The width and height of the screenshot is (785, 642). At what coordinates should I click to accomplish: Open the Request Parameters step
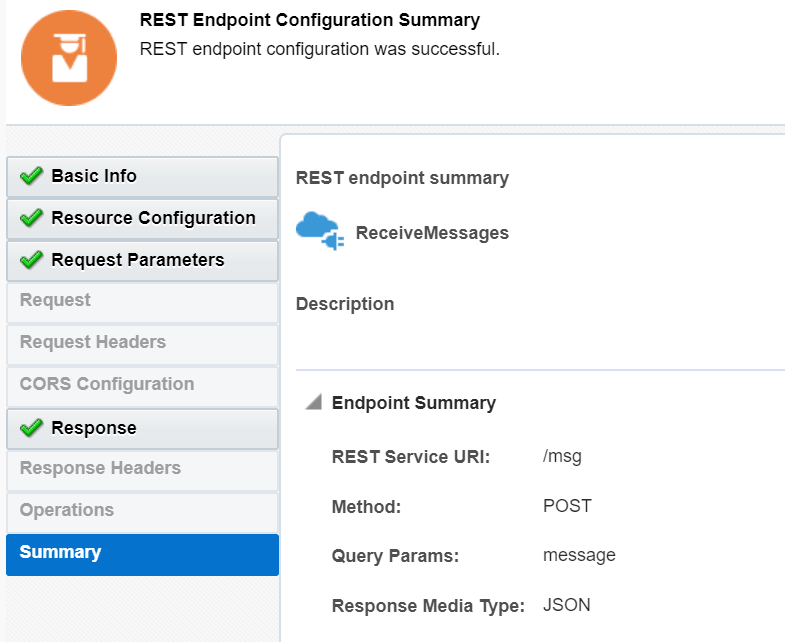138,260
